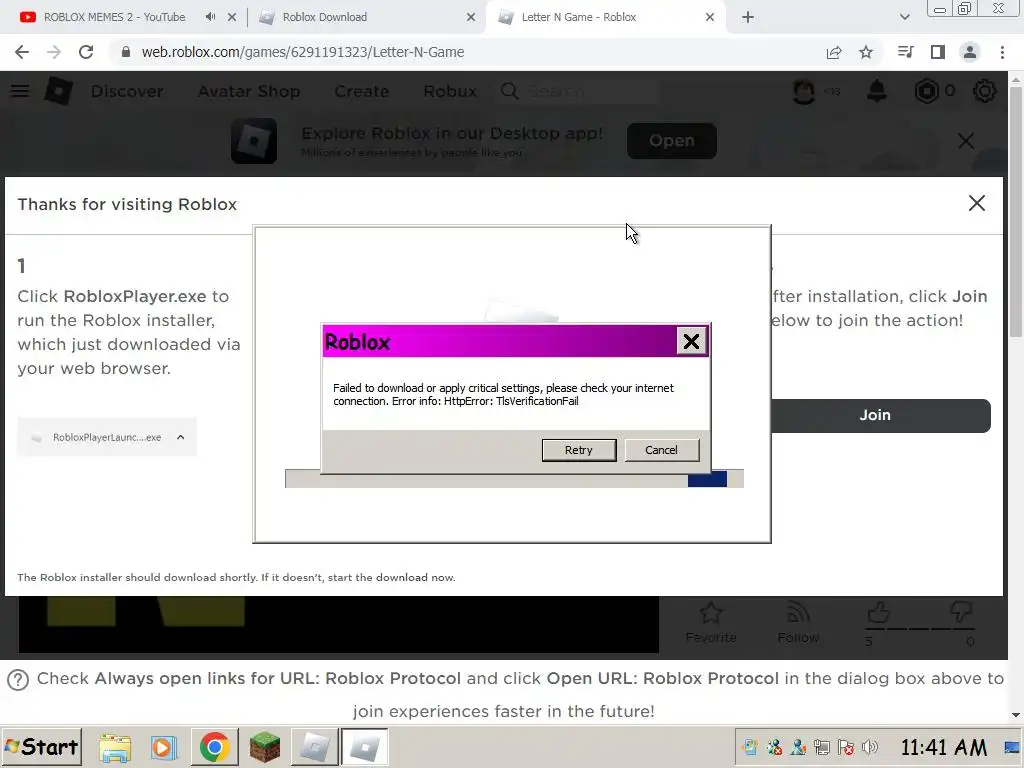This screenshot has width=1024, height=768.
Task: Open the Robux balance icon
Action: tap(927, 91)
